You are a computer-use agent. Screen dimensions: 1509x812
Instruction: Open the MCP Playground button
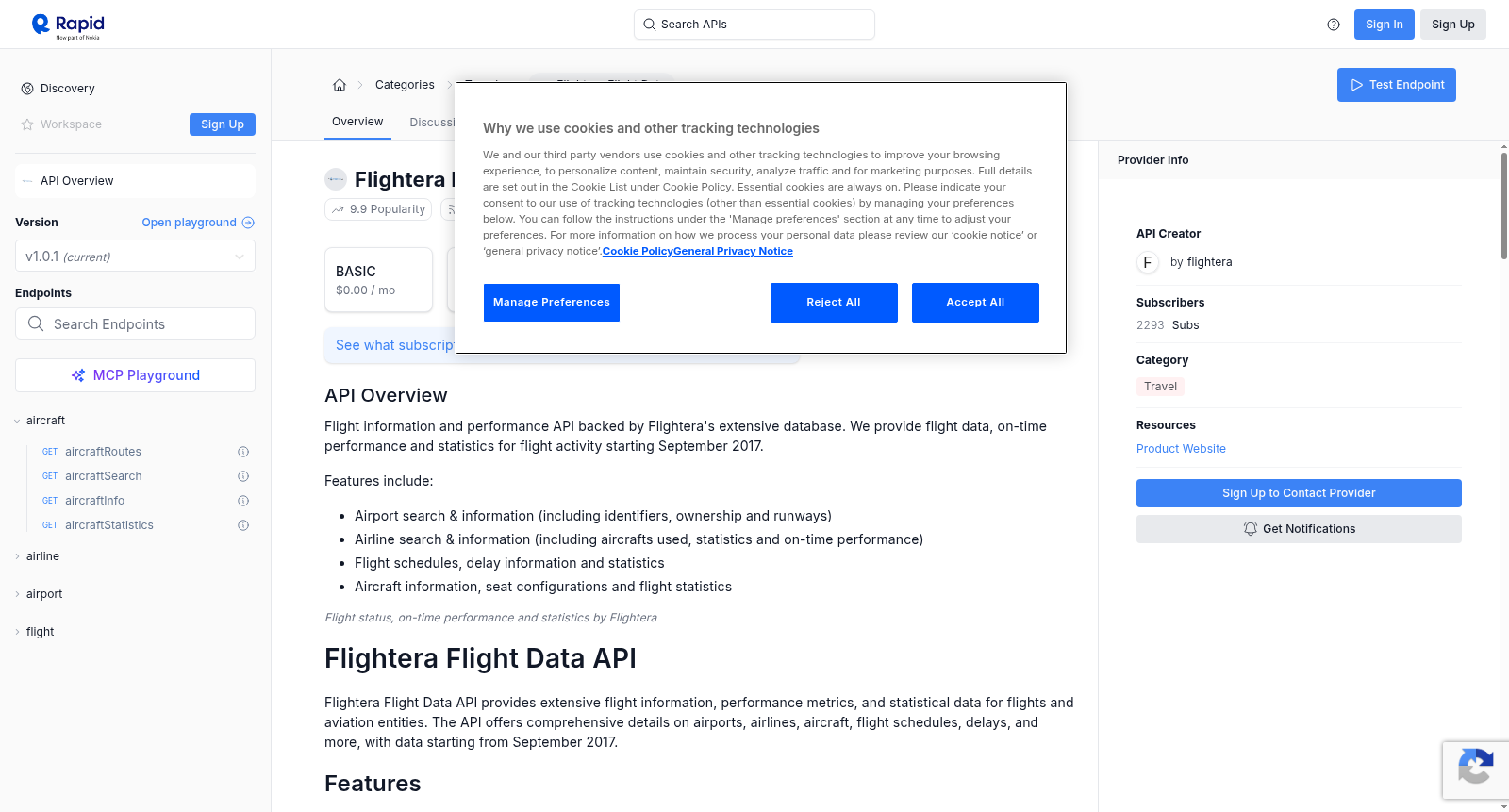point(135,375)
